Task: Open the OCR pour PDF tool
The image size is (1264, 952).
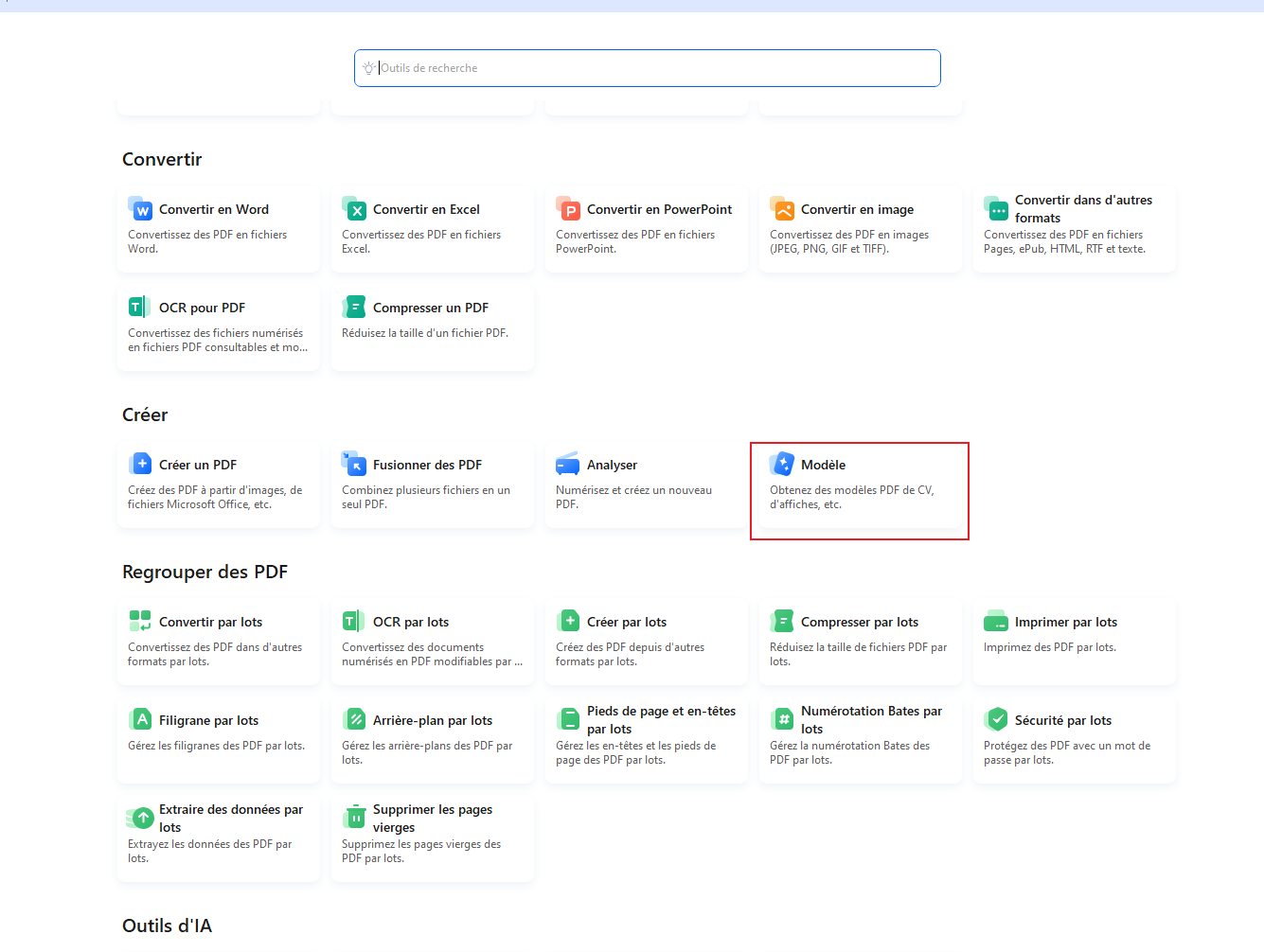Action: pos(202,308)
